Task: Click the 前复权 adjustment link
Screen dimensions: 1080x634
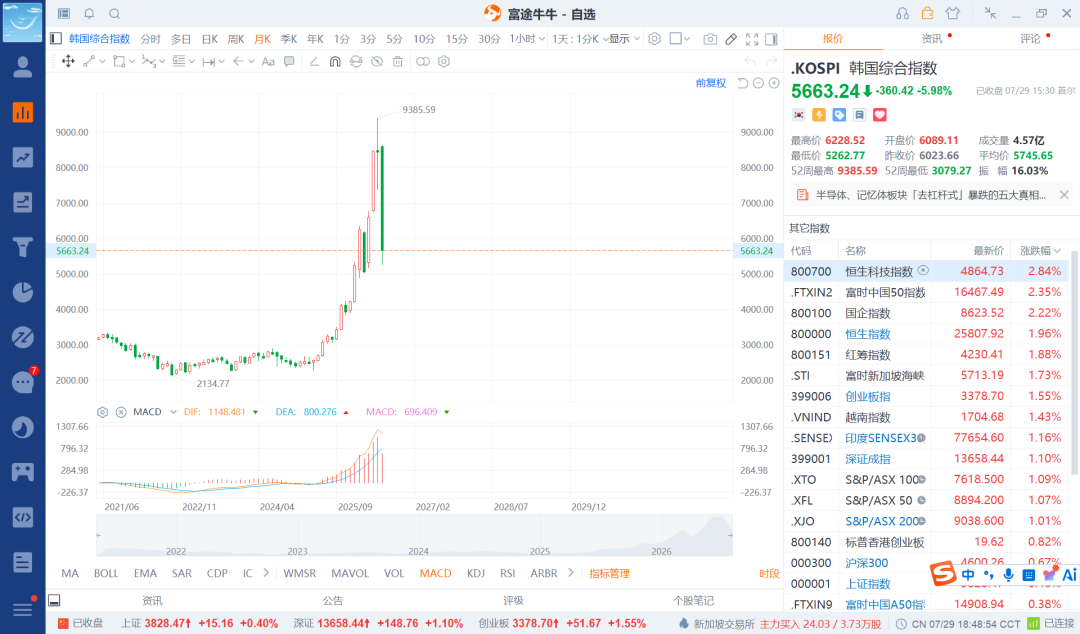Action: [711, 83]
